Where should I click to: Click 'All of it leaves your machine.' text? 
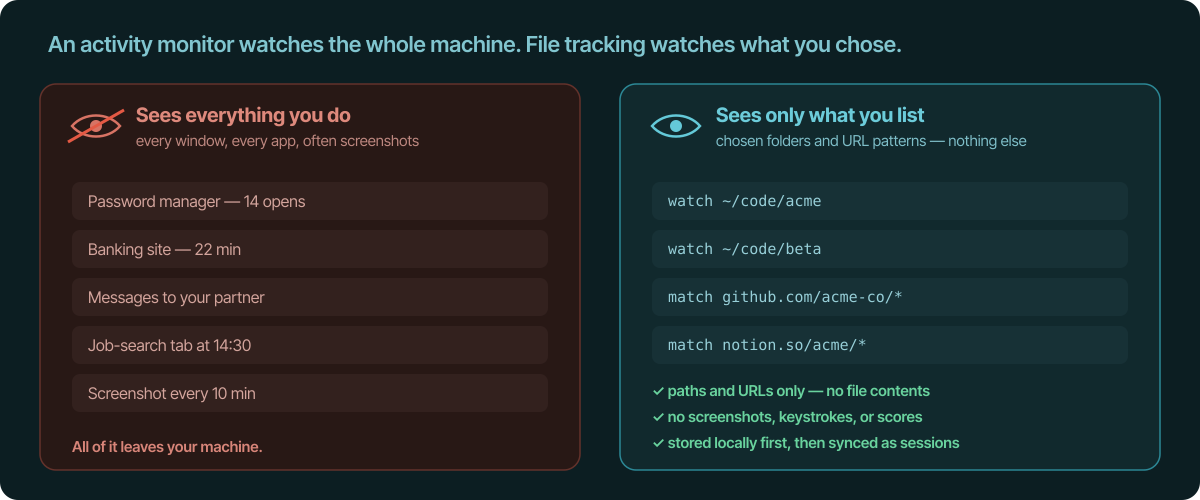167,447
